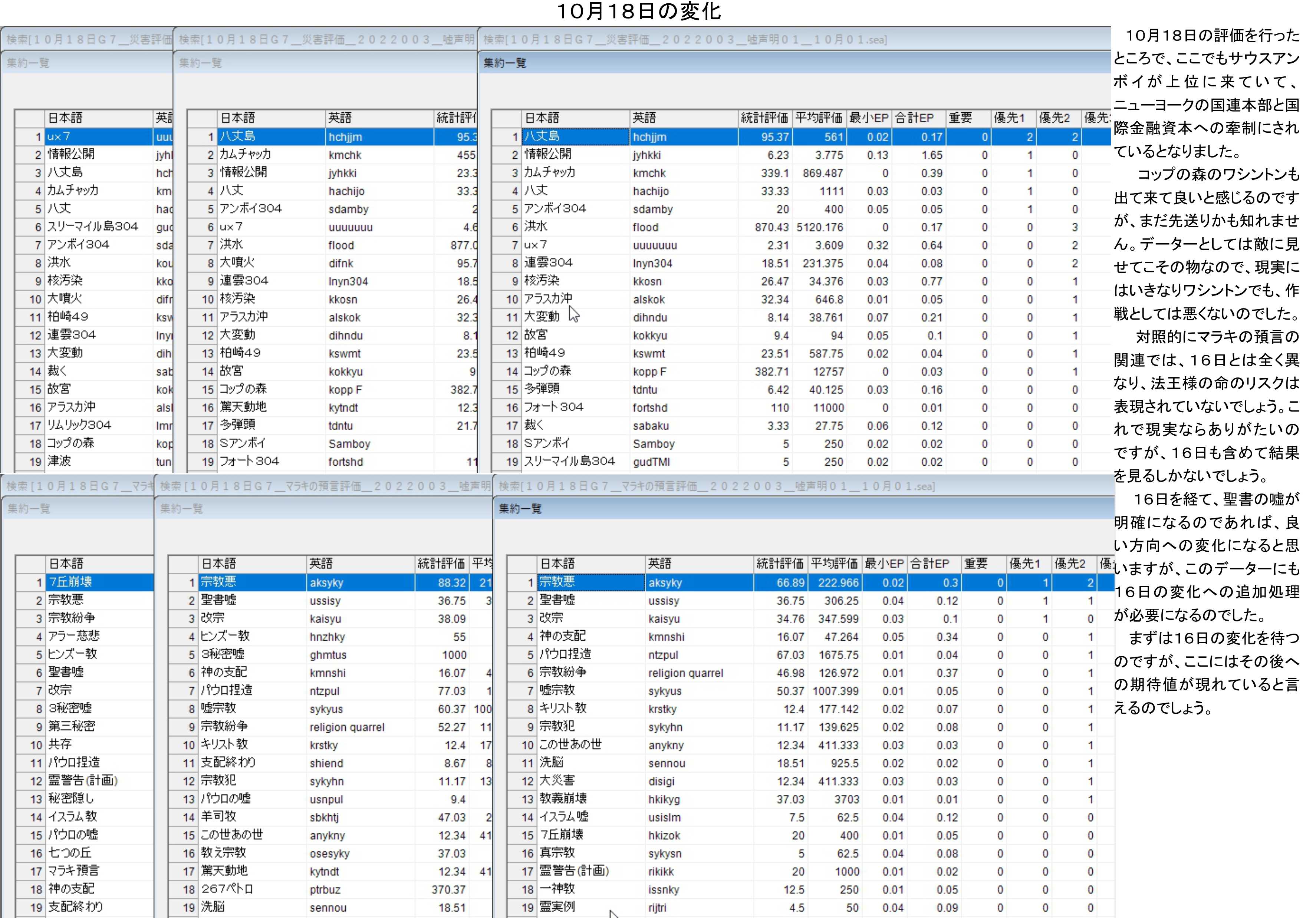Select the 第三秘密 entry
1316x918 pixels.
click(72, 727)
